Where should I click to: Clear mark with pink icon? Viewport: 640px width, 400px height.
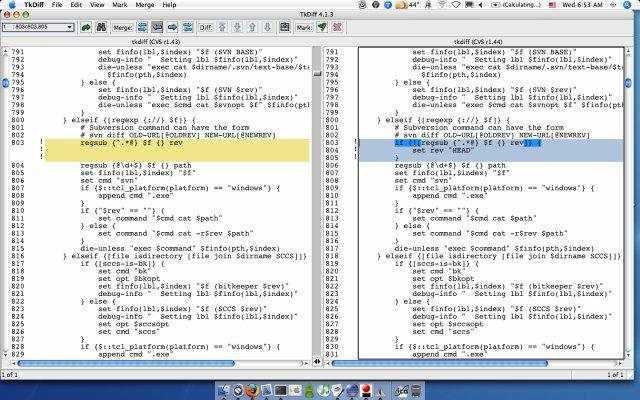tap(337, 27)
